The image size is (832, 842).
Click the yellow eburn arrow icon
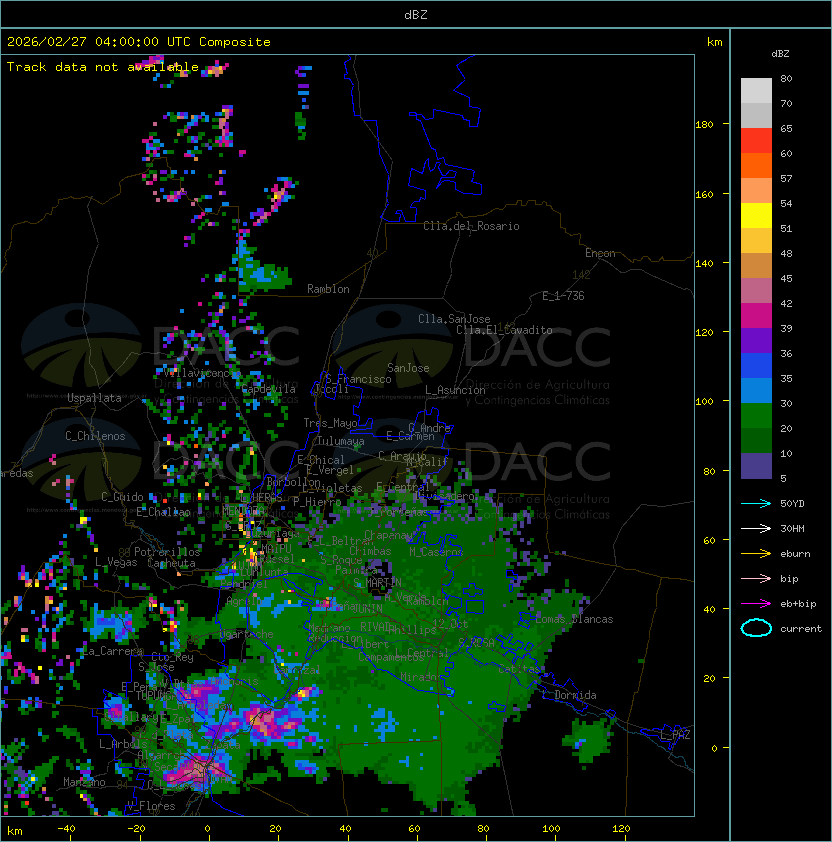[756, 554]
